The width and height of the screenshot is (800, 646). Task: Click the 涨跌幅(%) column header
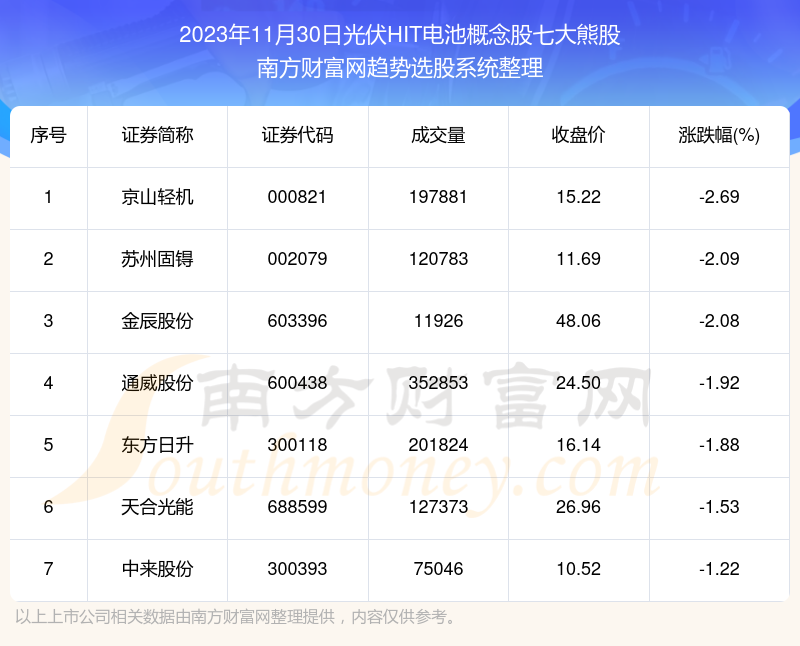pos(719,136)
